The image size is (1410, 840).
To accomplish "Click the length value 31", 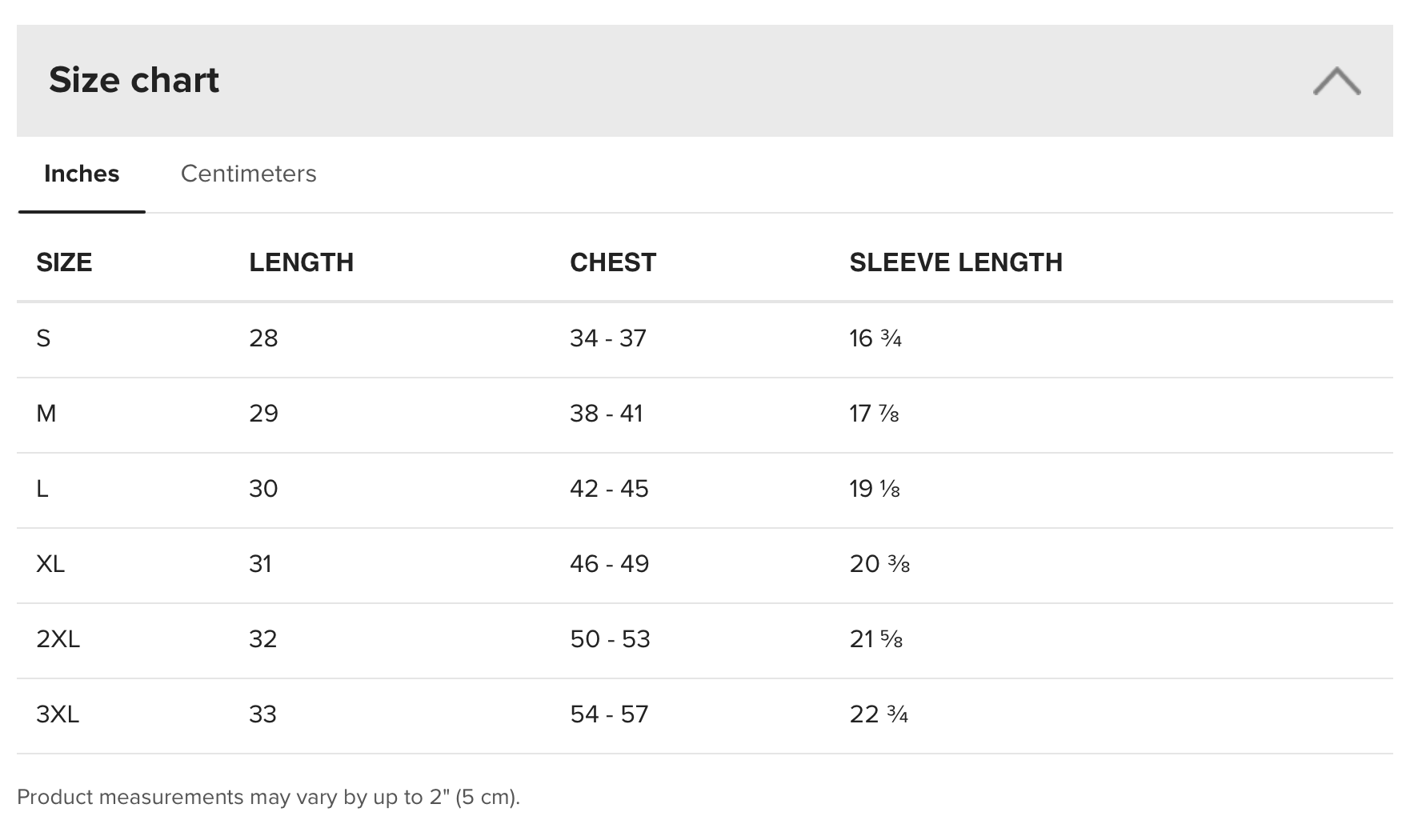I will (260, 564).
